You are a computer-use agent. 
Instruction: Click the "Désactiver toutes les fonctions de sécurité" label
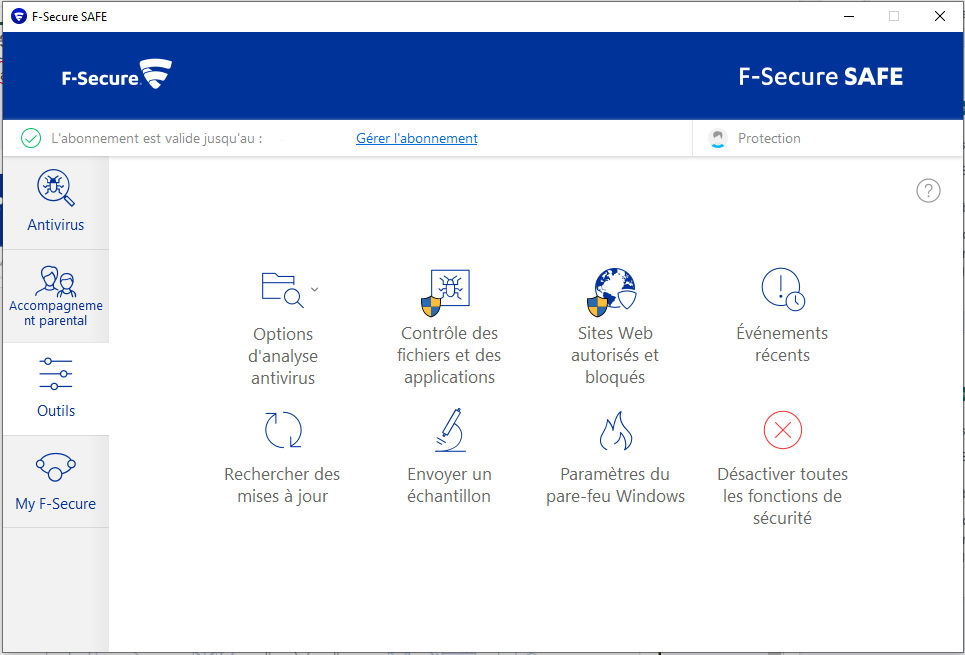coord(782,496)
